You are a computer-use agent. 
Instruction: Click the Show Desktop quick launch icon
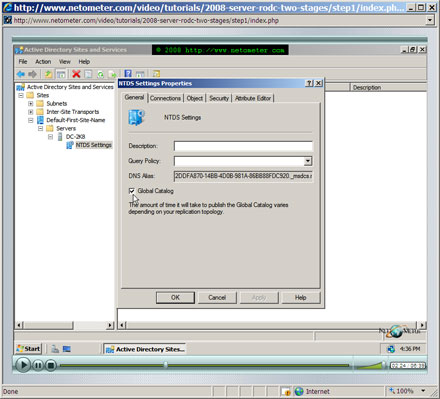pyautogui.click(x=67, y=349)
